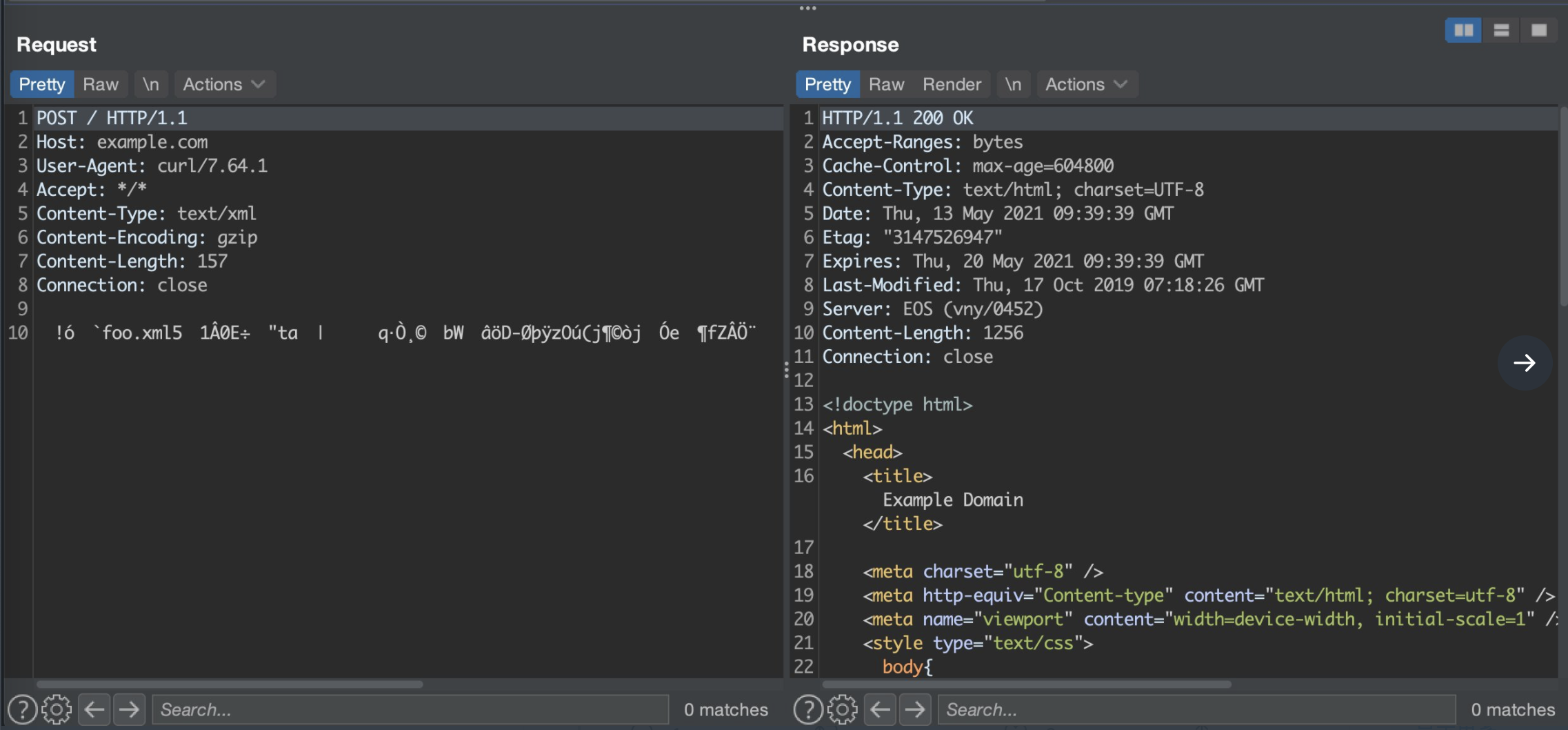This screenshot has height=730, width=1568.
Task: Click 'User-Agent: curl/7.64.1' header
Action: (x=152, y=166)
